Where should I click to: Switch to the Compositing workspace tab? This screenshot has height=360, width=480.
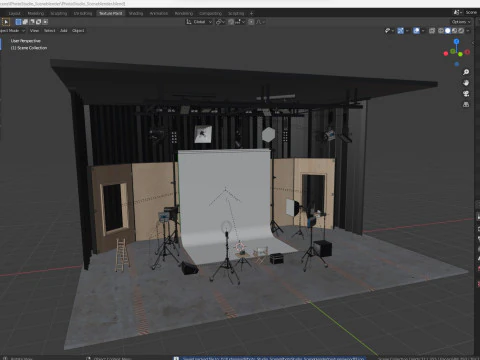(211, 13)
